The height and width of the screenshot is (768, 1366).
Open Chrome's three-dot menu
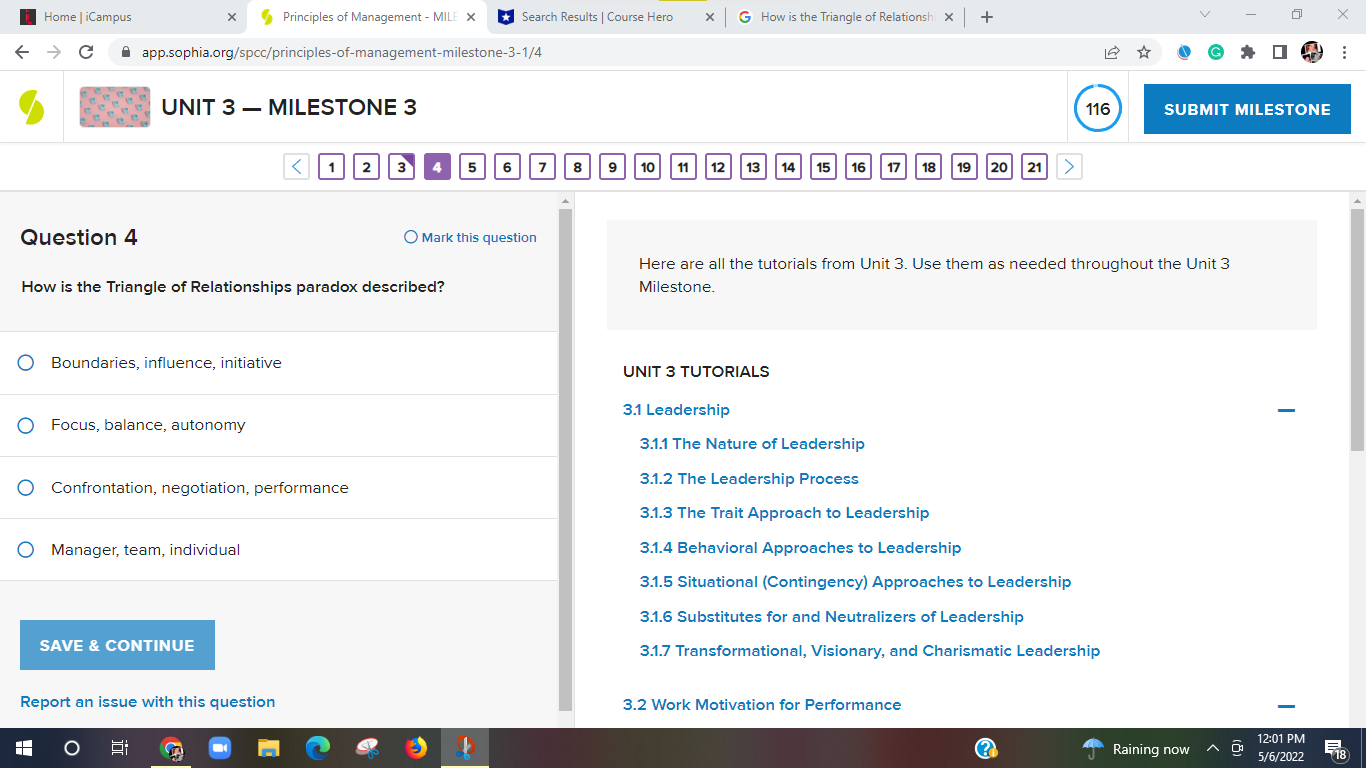pos(1345,52)
